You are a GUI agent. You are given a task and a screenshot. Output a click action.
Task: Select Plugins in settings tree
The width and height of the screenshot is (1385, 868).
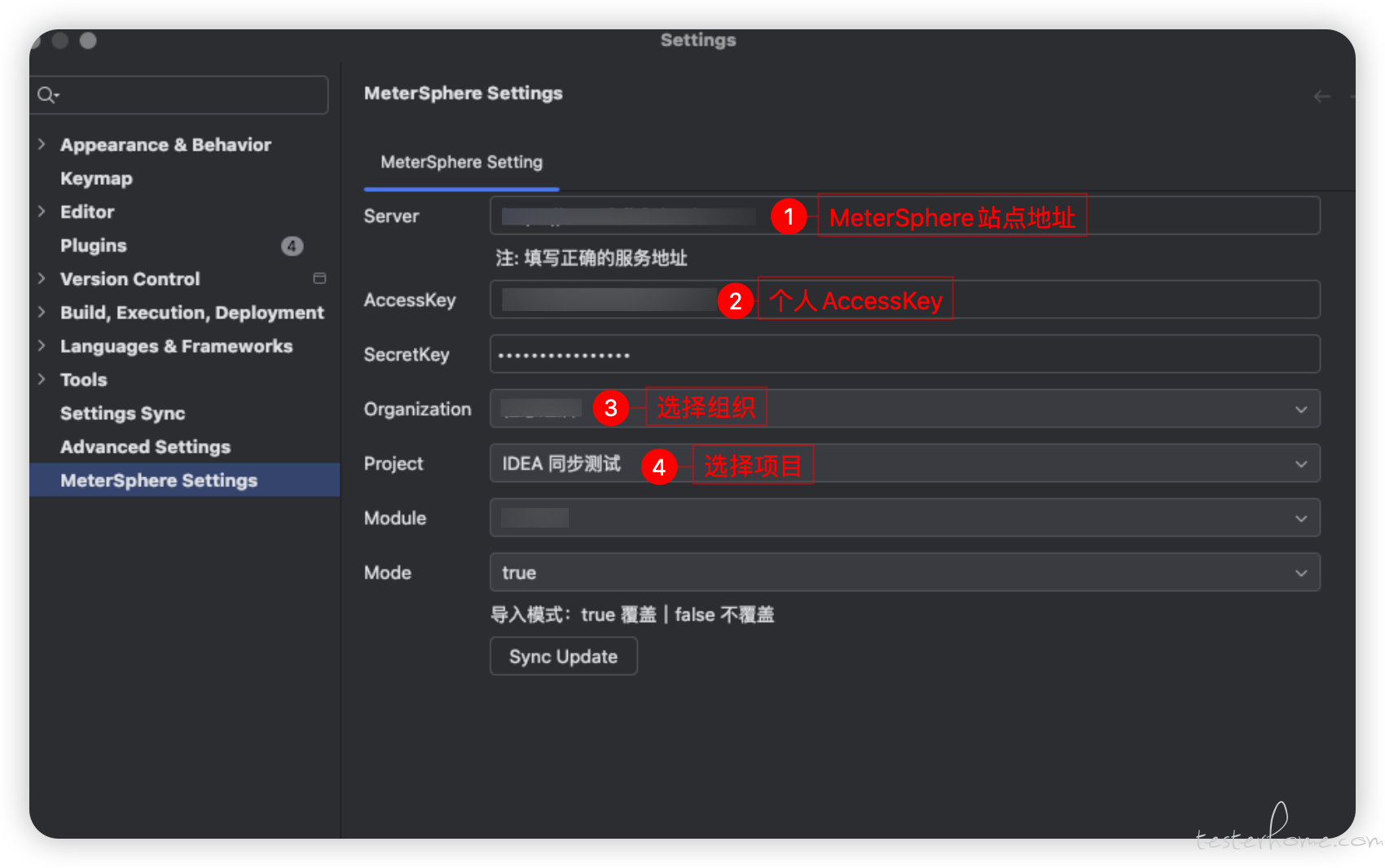coord(94,245)
